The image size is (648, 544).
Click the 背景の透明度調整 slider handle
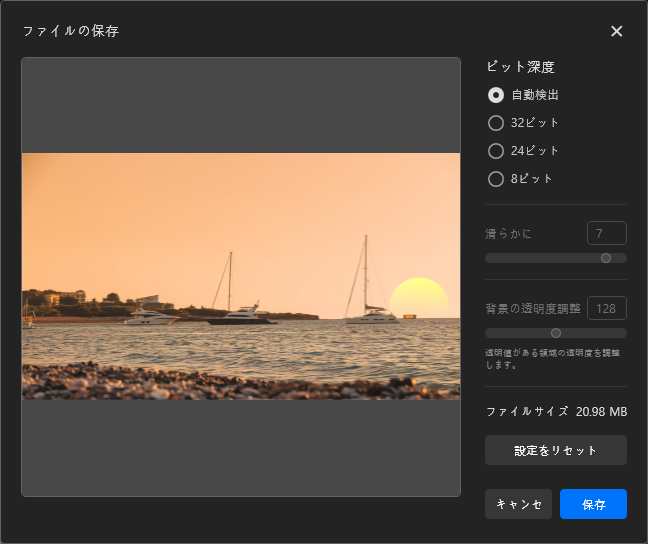[556, 333]
